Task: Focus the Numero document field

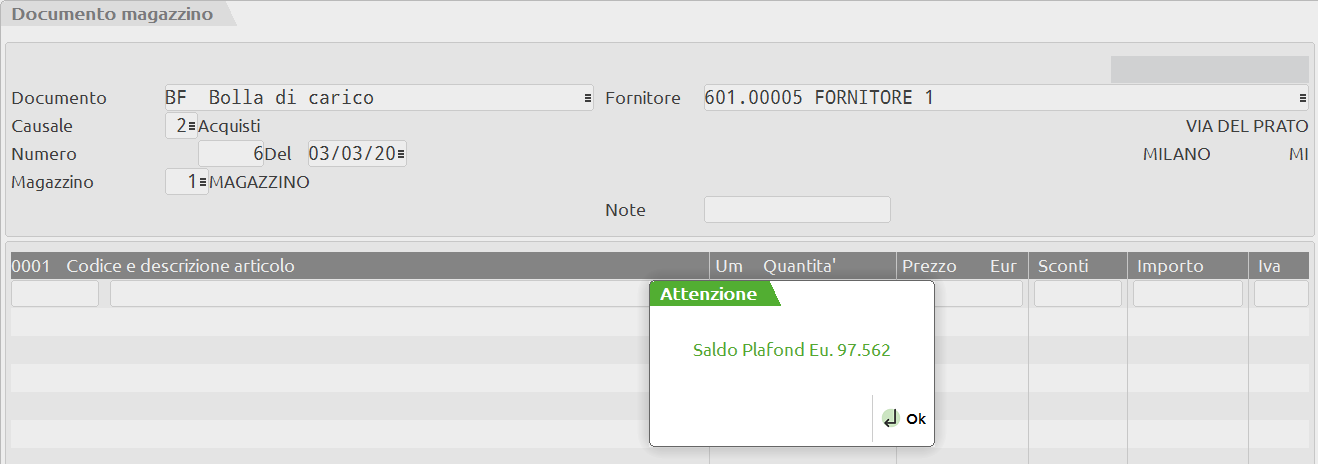Action: pos(230,155)
